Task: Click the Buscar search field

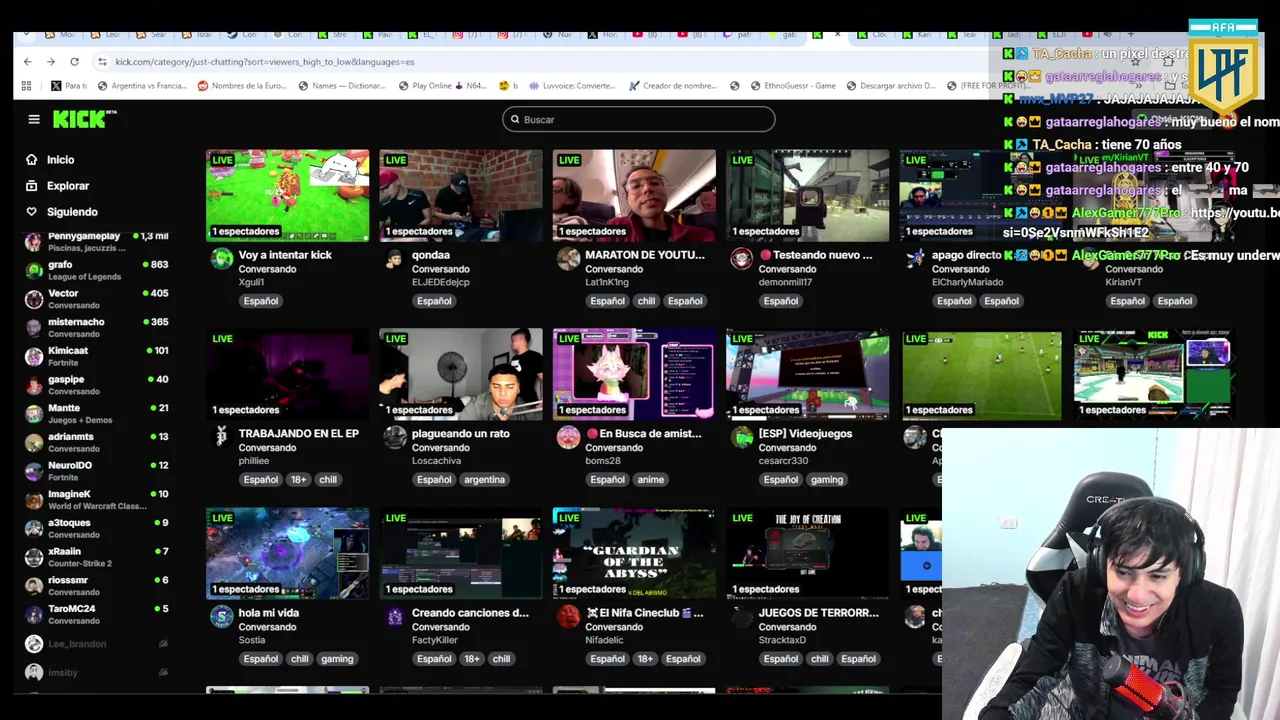Action: (x=638, y=119)
